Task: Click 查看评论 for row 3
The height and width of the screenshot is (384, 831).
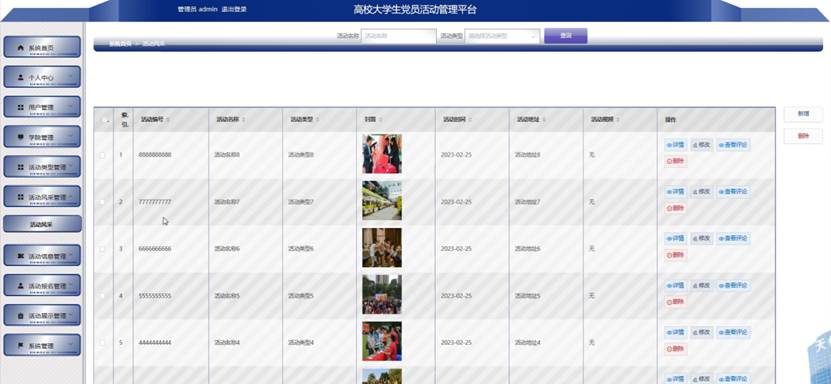Action: pos(733,238)
